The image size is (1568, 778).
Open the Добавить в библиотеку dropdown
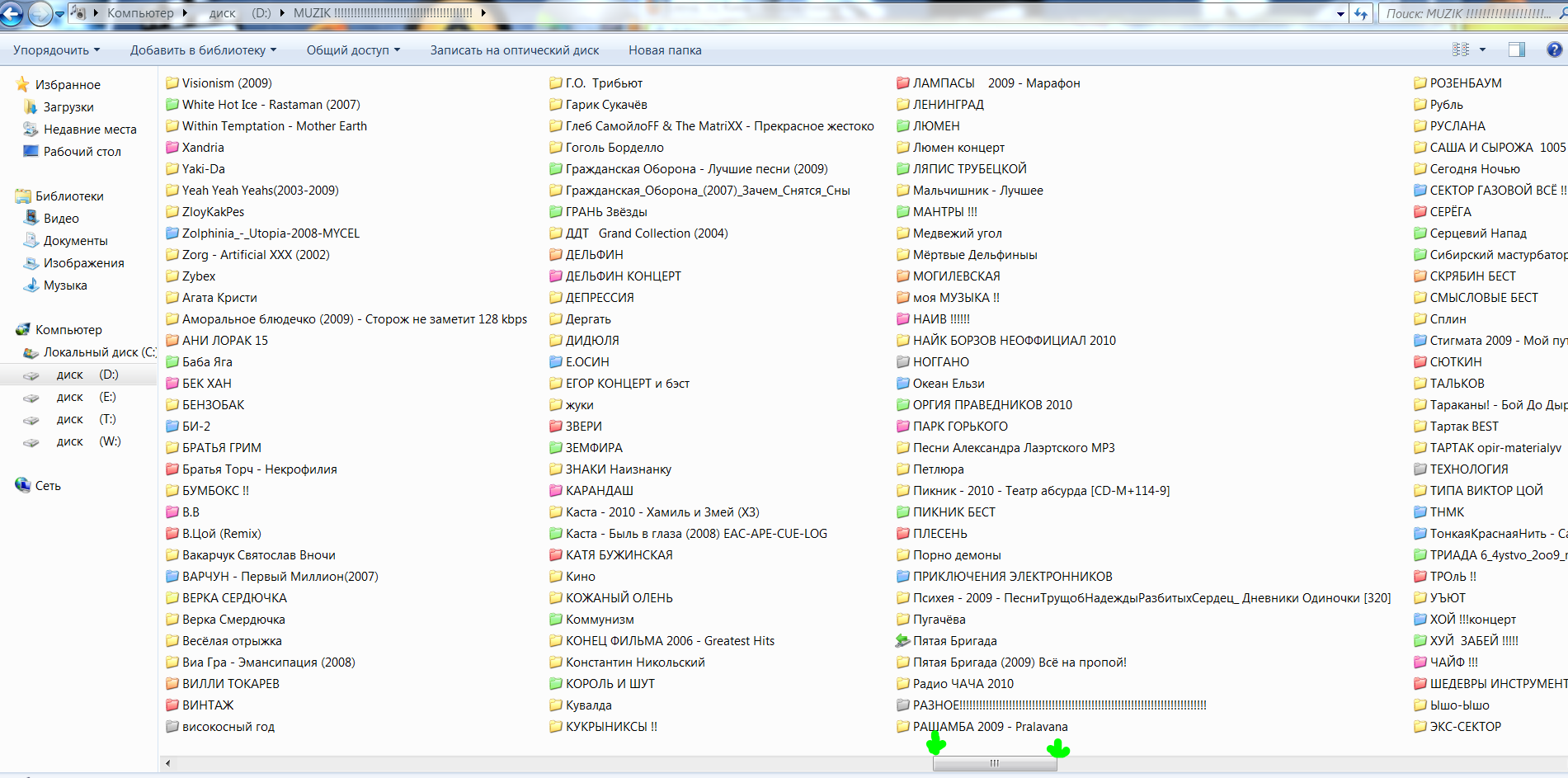[203, 50]
